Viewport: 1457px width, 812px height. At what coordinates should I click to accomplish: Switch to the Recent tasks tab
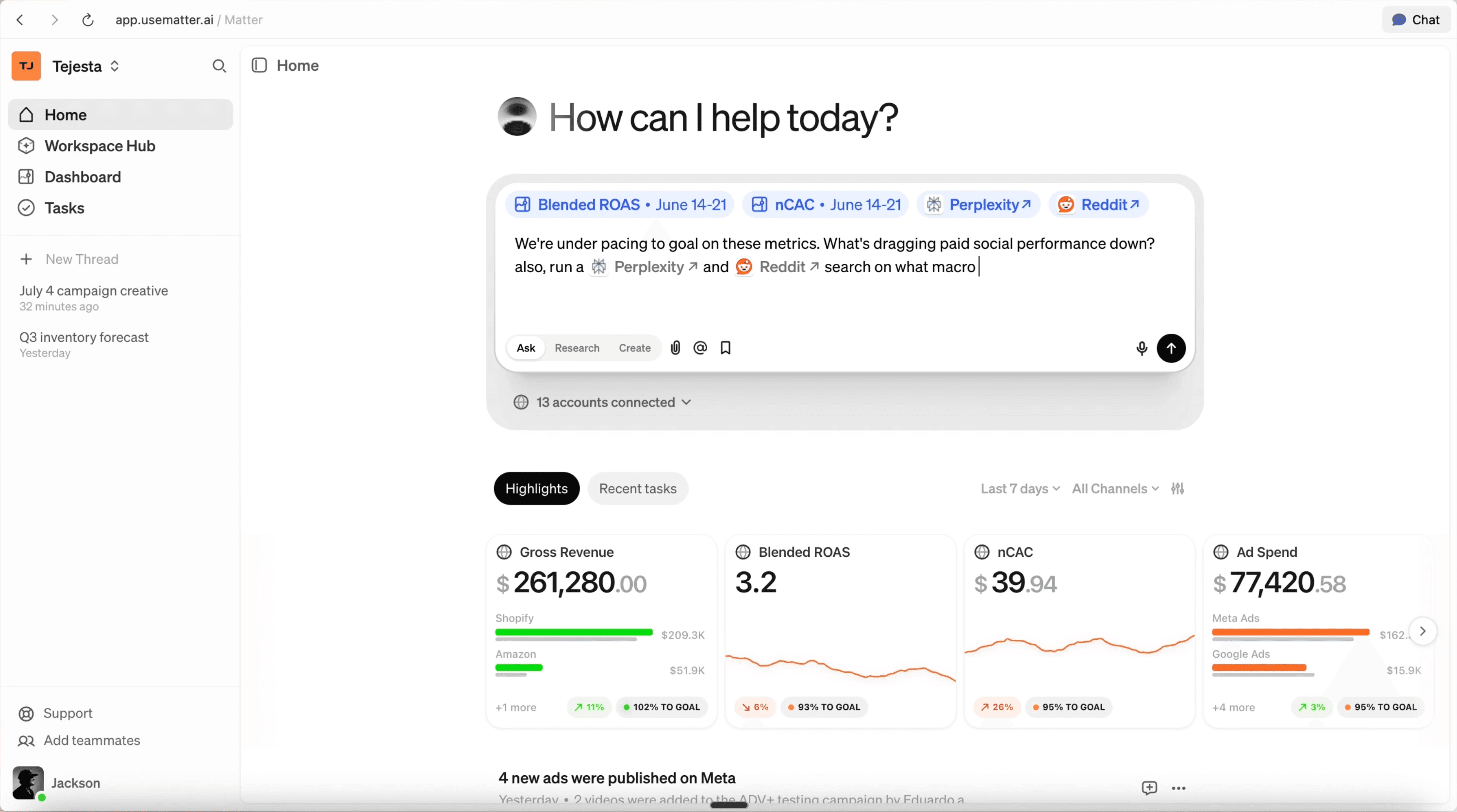[x=637, y=488]
